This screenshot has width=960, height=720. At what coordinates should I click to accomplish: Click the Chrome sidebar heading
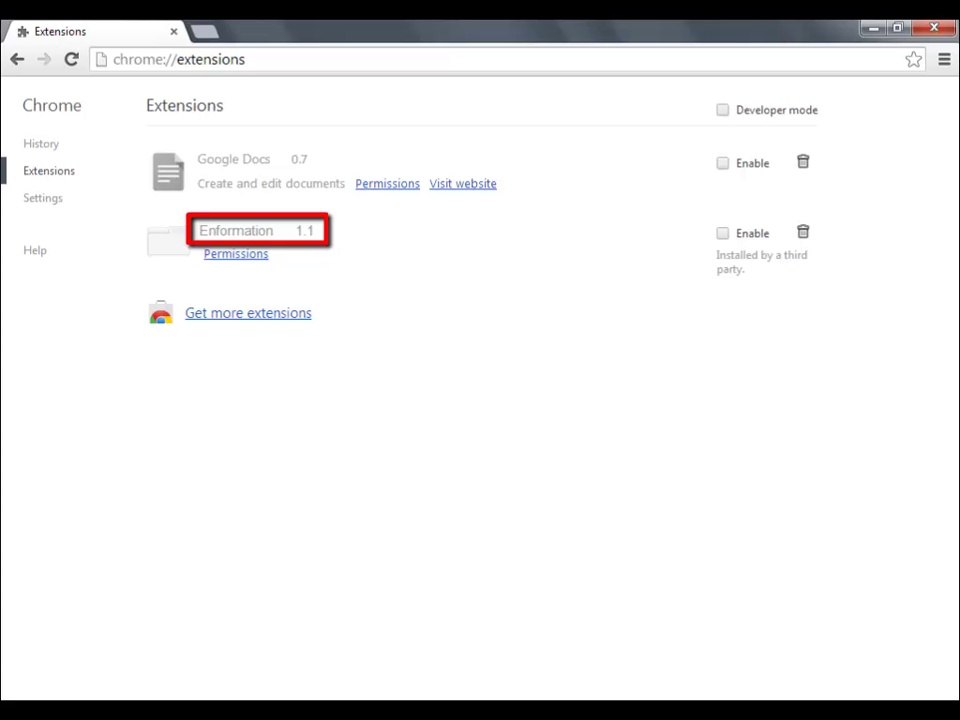coord(52,105)
